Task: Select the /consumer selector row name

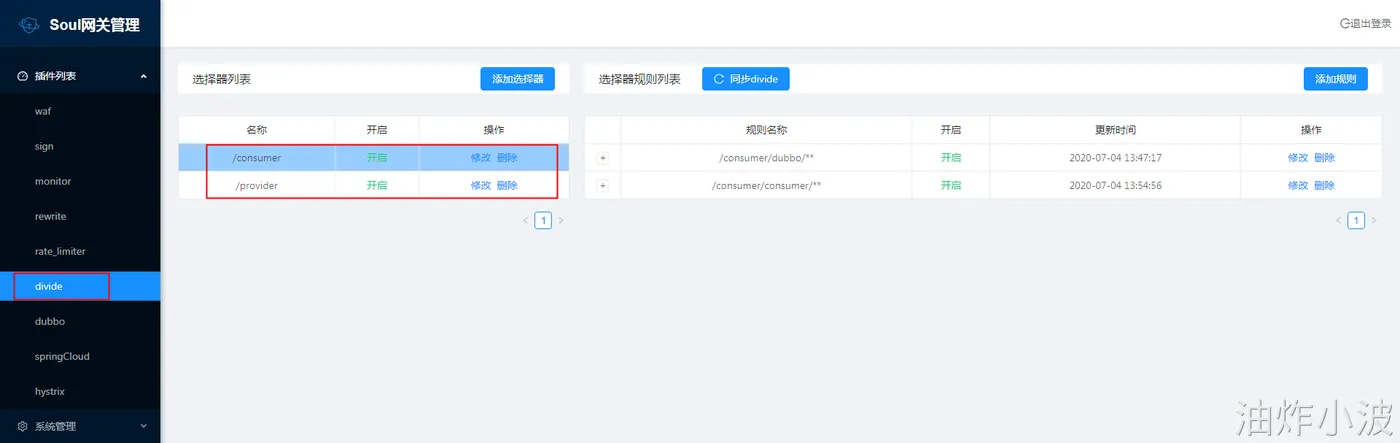Action: (257, 158)
